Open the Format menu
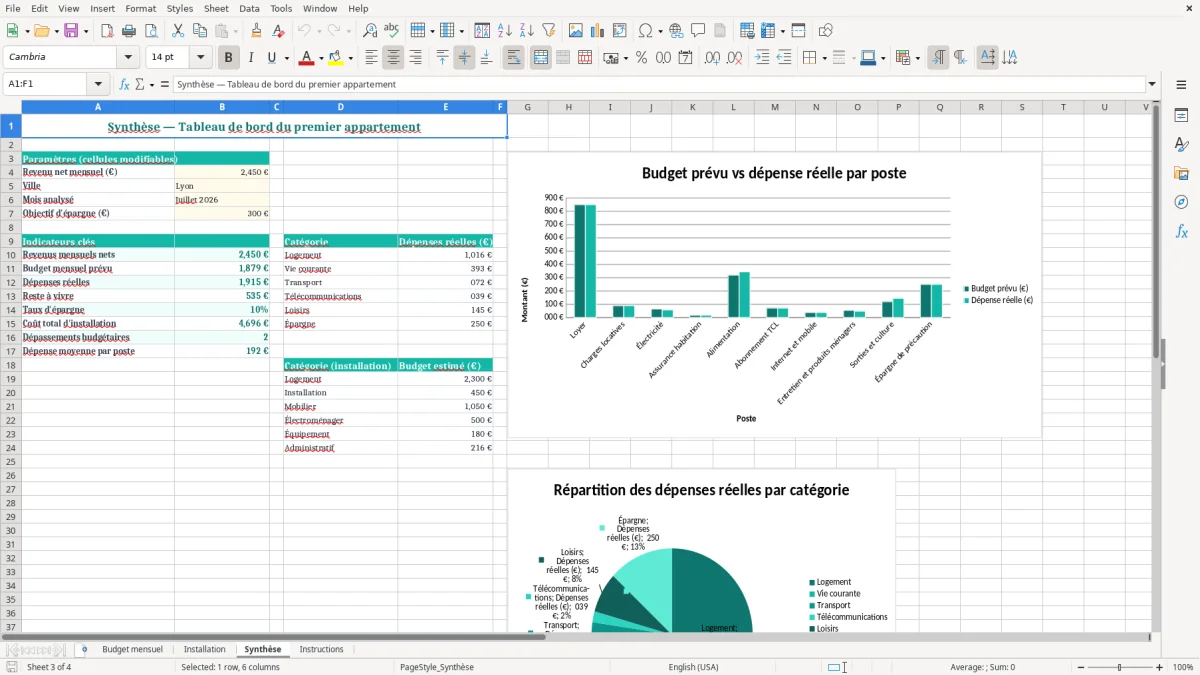The image size is (1200, 675). (x=140, y=8)
